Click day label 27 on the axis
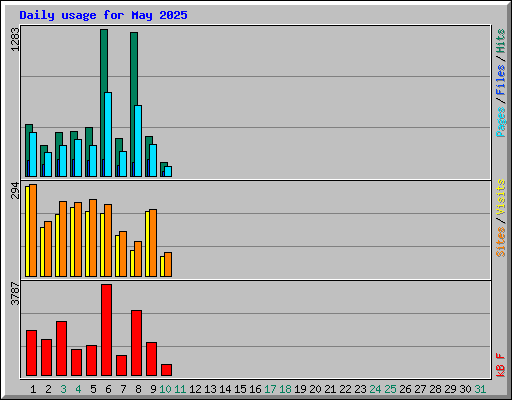Screen dimensions: 512x400 420,389
